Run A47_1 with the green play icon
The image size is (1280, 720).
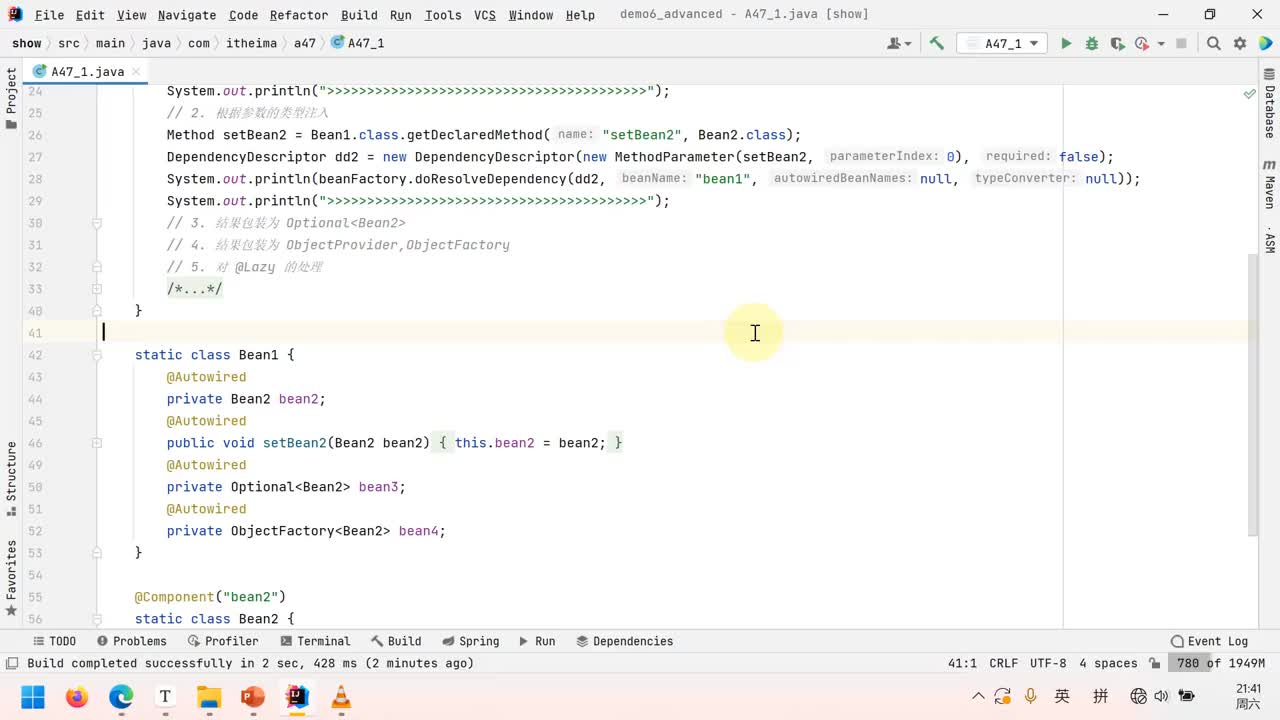click(x=1066, y=43)
